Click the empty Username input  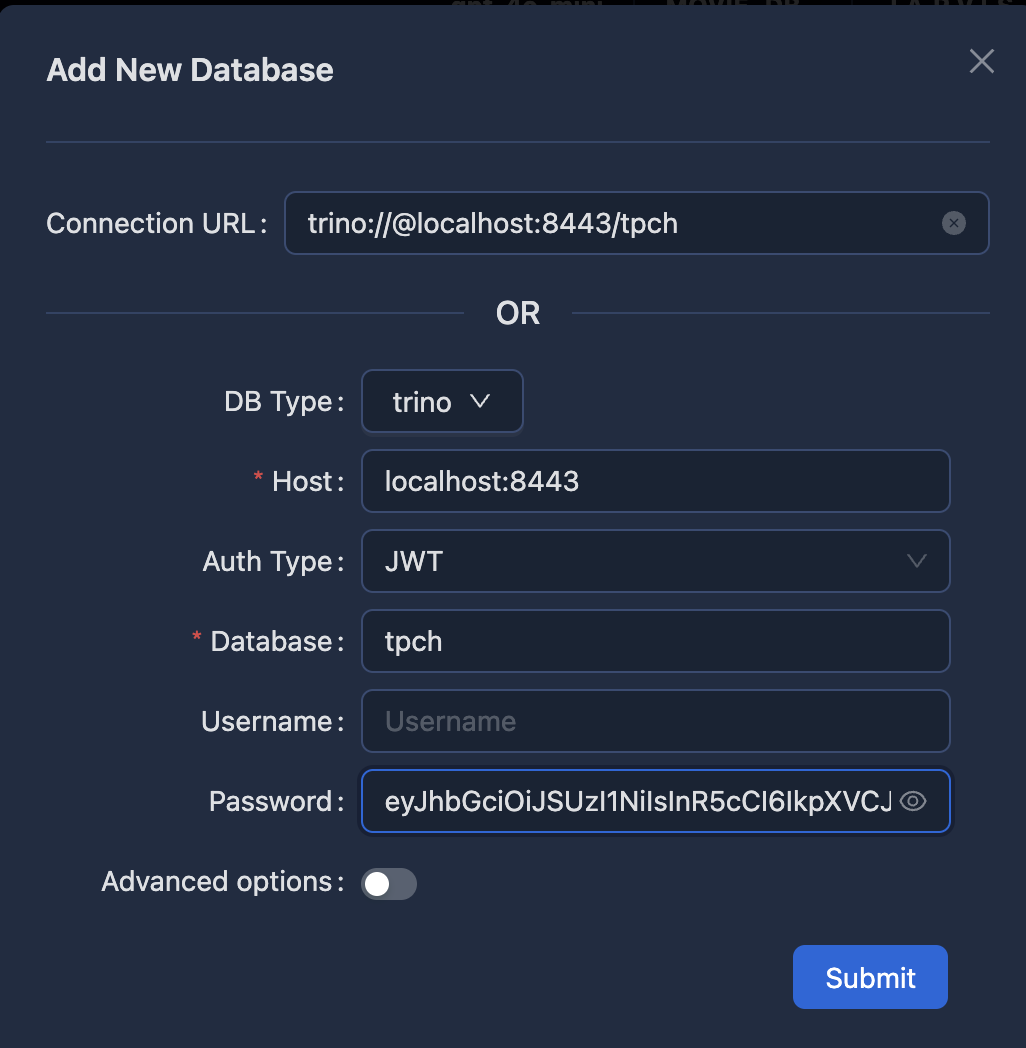click(655, 721)
